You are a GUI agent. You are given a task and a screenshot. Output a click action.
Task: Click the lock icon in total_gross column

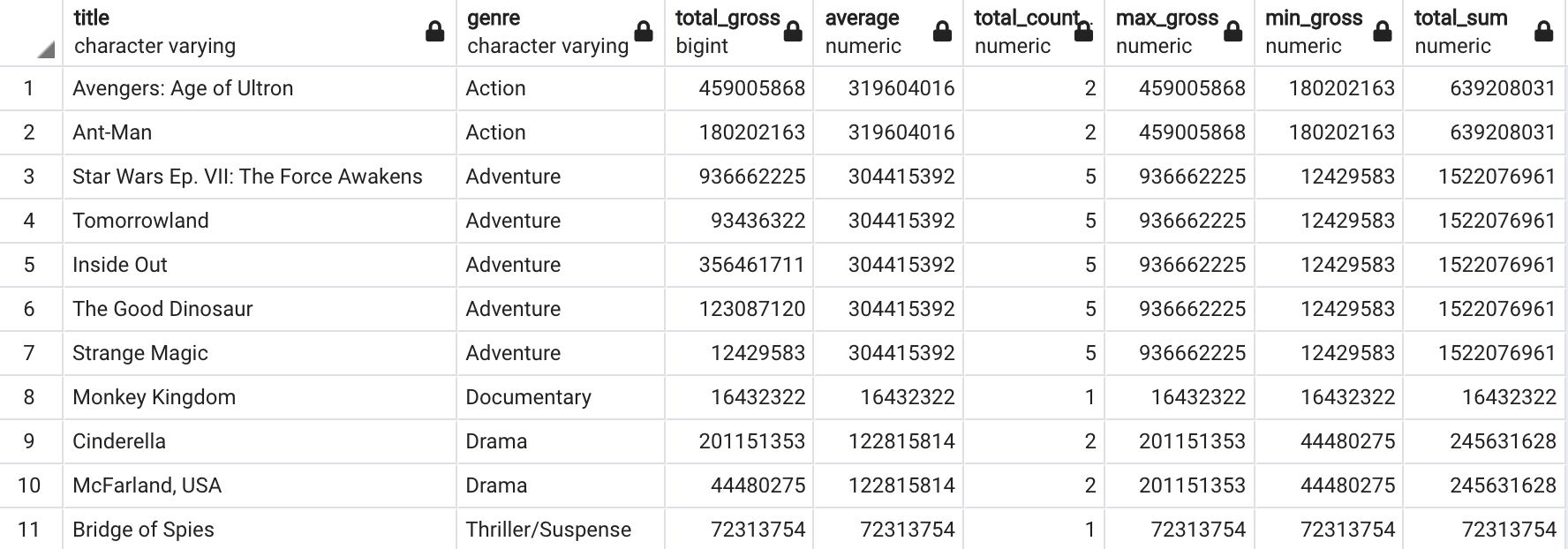(793, 33)
